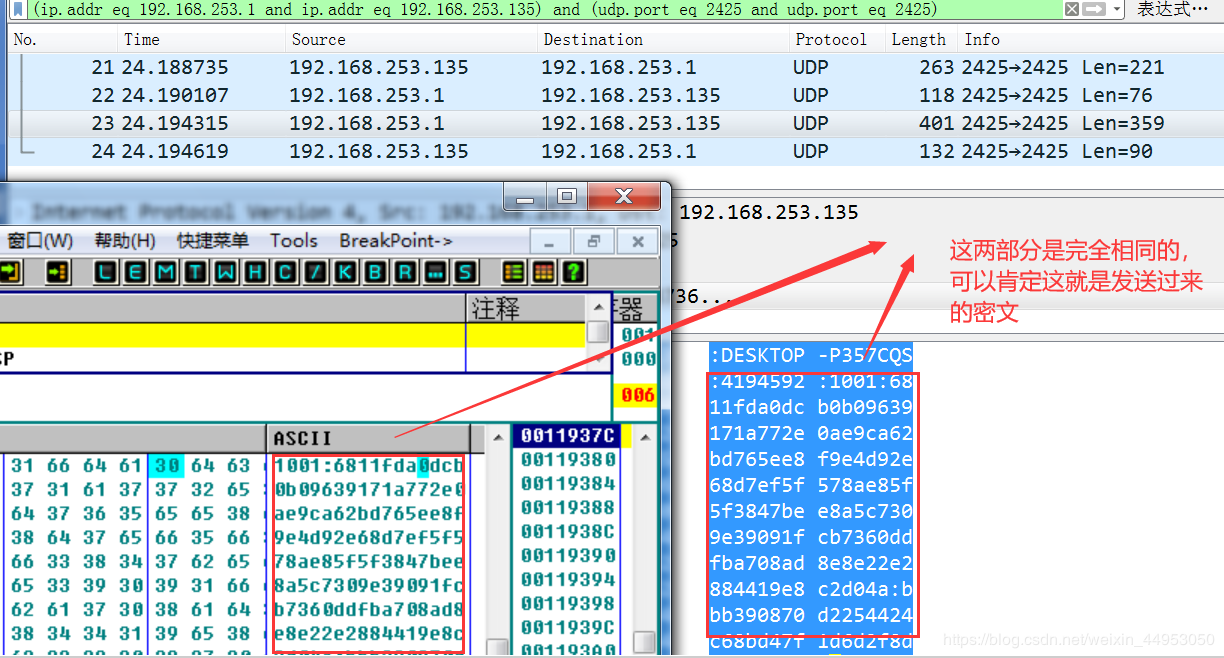Maximize the OllyDbg outer window
This screenshot has height=658, width=1224.
(566, 197)
